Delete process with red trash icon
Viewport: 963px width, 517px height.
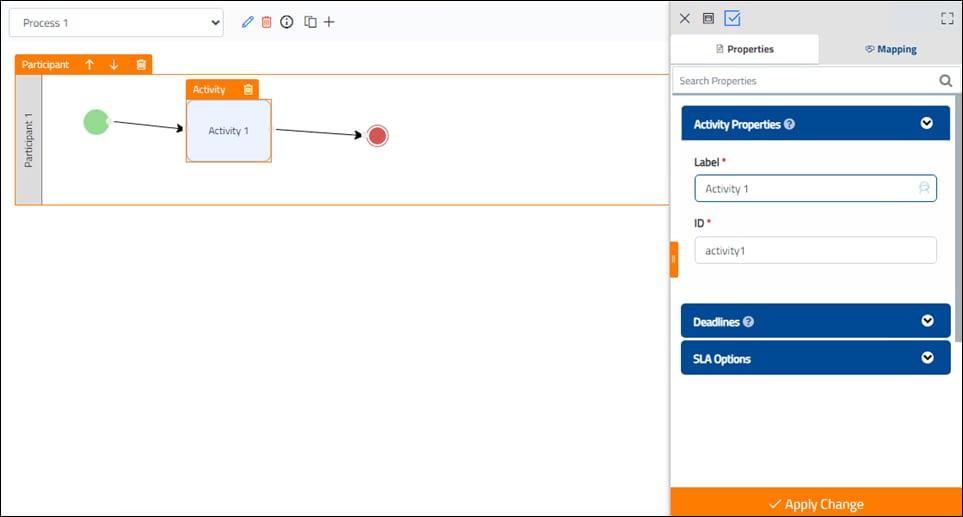click(267, 22)
